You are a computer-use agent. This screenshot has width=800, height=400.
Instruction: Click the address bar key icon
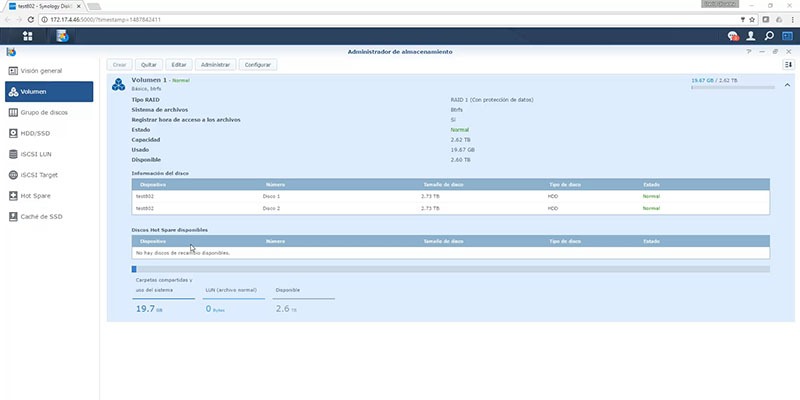tap(743, 19)
